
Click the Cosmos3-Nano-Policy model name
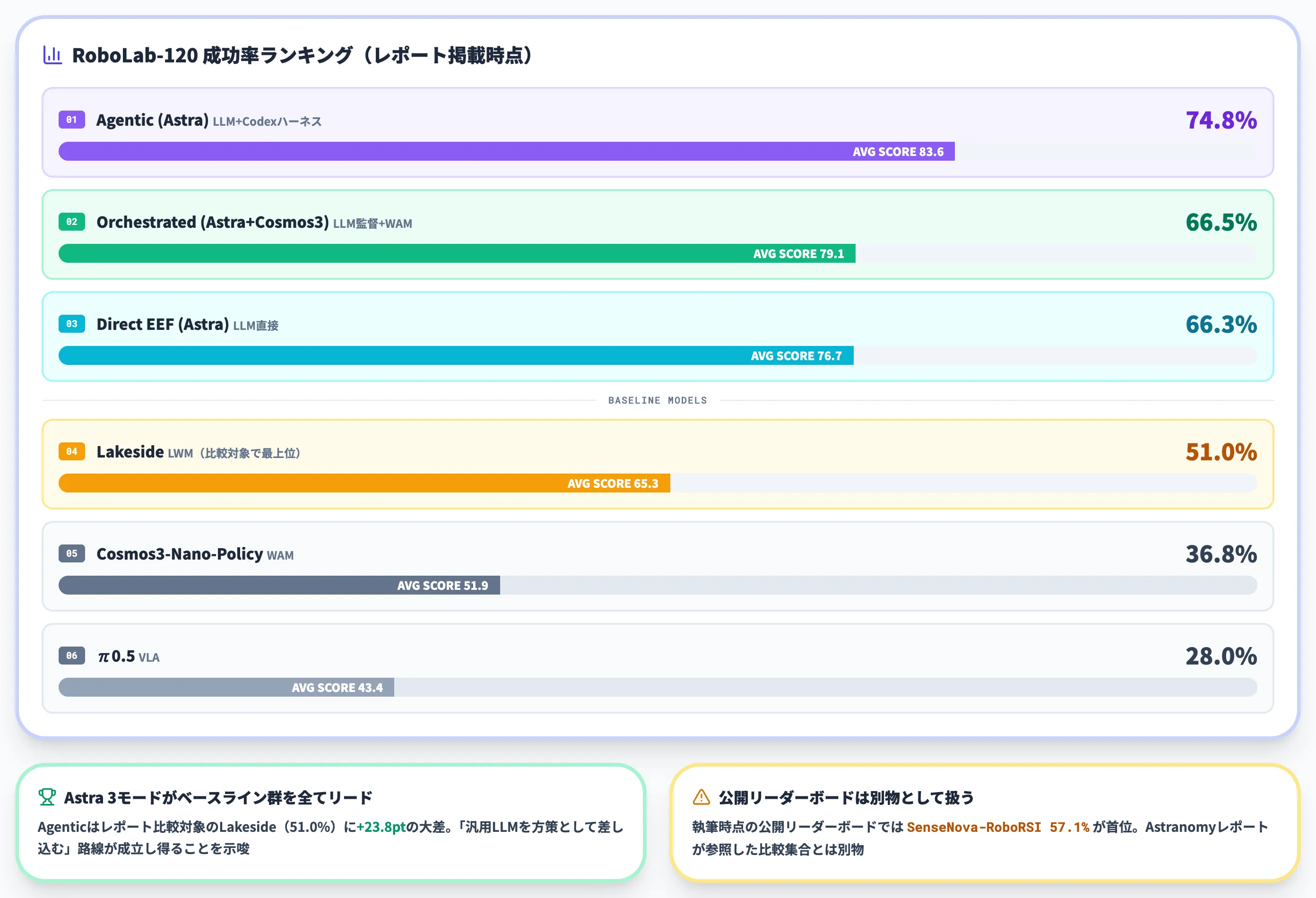(x=180, y=554)
